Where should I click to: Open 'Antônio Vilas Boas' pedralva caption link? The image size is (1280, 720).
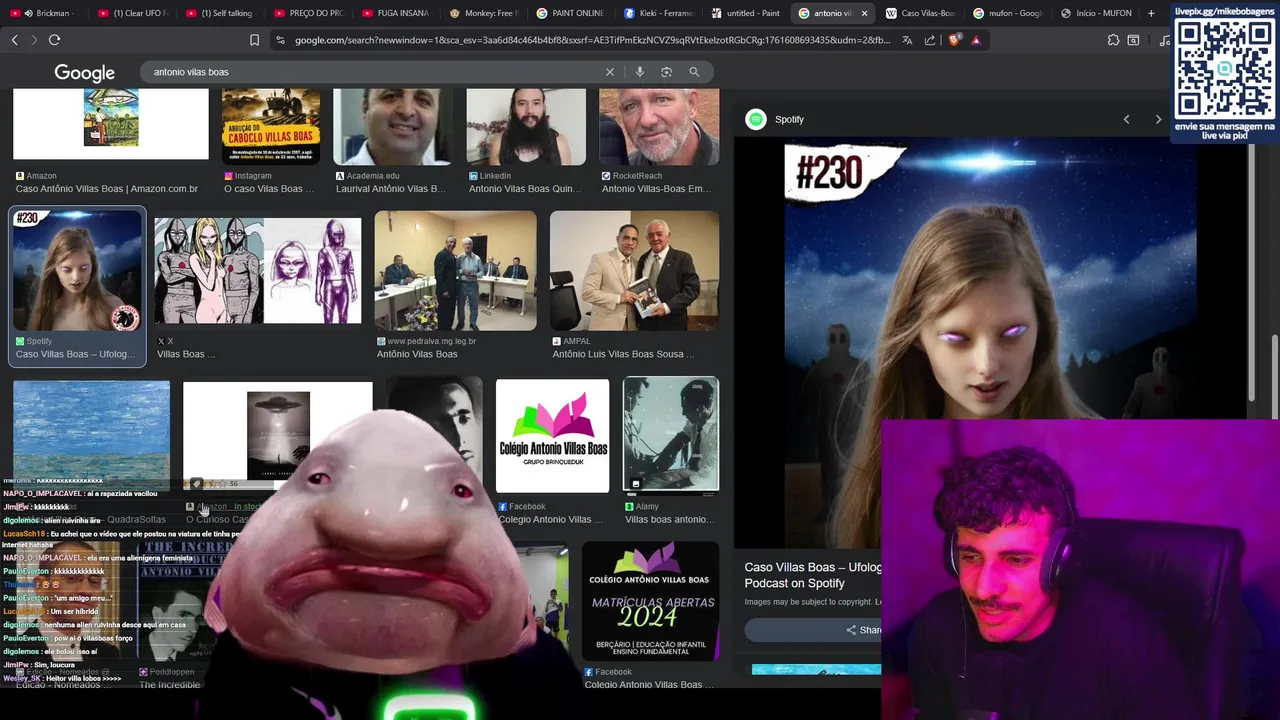(417, 354)
